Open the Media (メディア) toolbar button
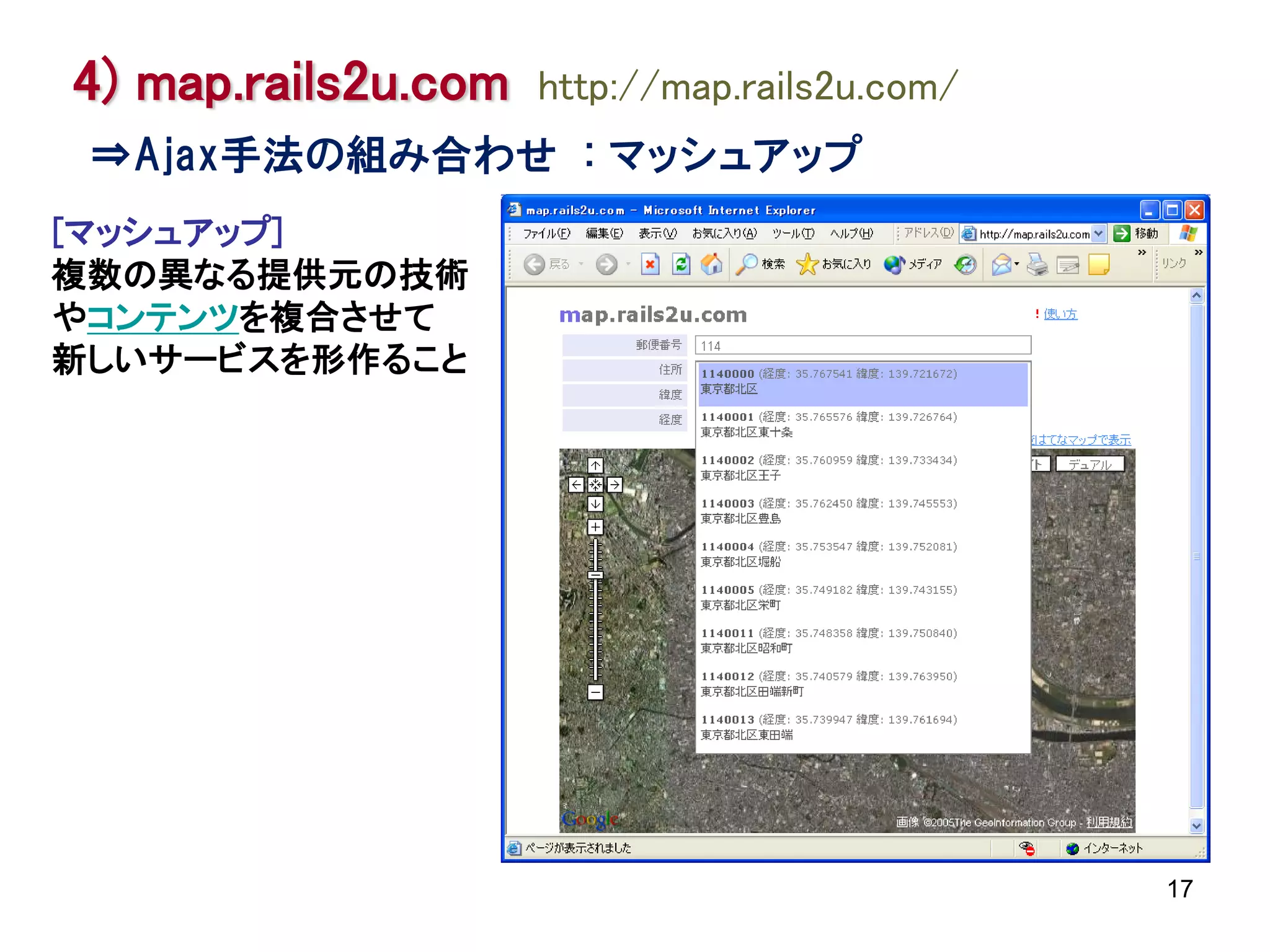The image size is (1270, 952). click(913, 265)
